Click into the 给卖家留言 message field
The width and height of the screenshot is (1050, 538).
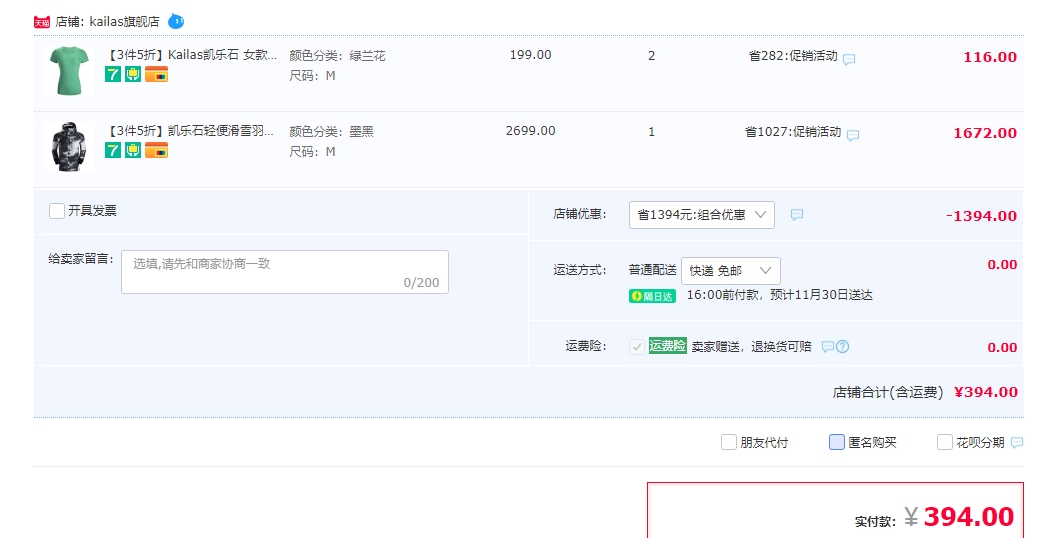coord(285,272)
